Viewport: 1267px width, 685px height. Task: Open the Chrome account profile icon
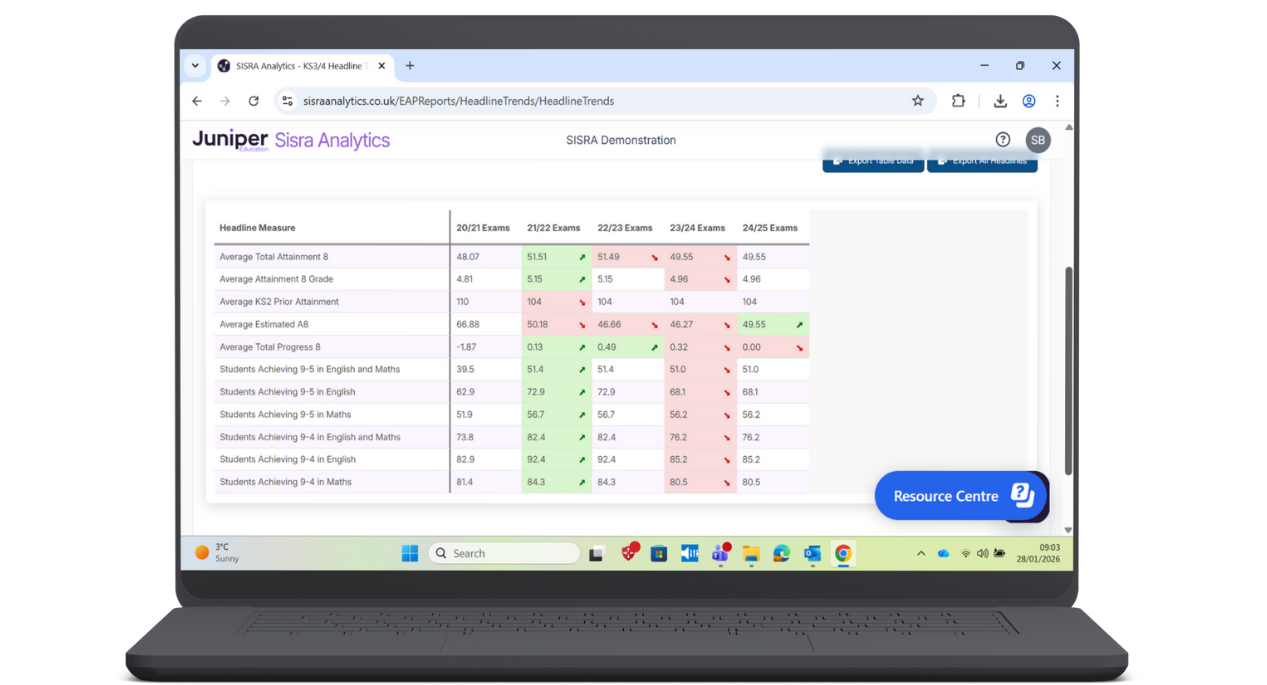pyautogui.click(x=1029, y=101)
